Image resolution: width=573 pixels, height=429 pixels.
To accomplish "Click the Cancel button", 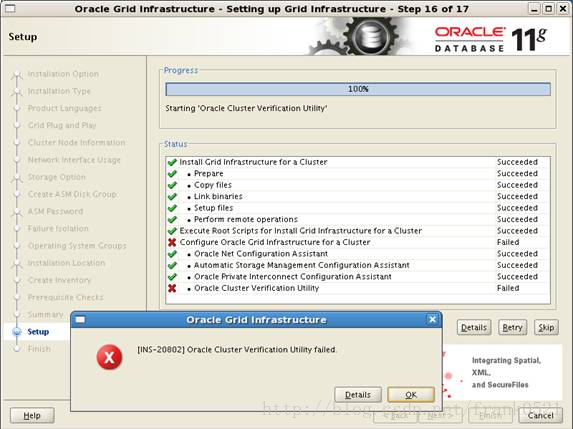I will coord(540,415).
